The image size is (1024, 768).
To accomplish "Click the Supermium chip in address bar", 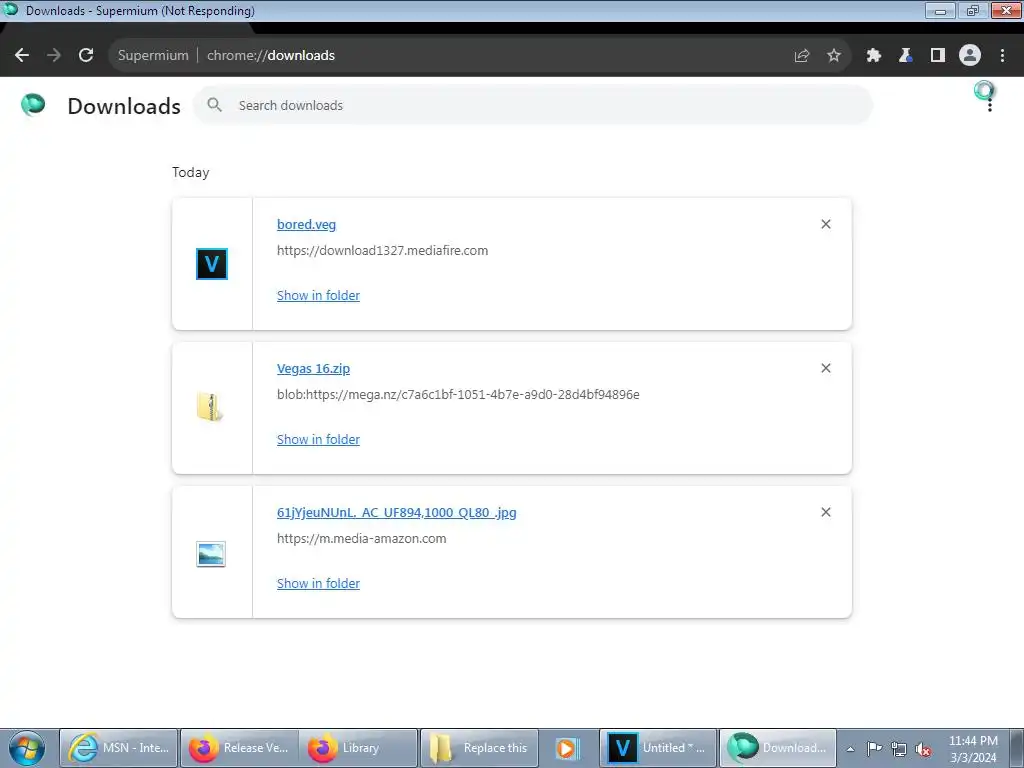I will tap(153, 56).
